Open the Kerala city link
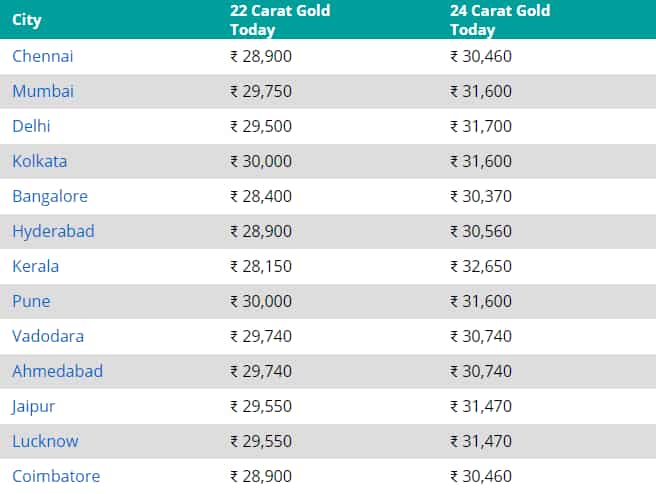Viewport: 656px width, 494px height. tap(36, 266)
